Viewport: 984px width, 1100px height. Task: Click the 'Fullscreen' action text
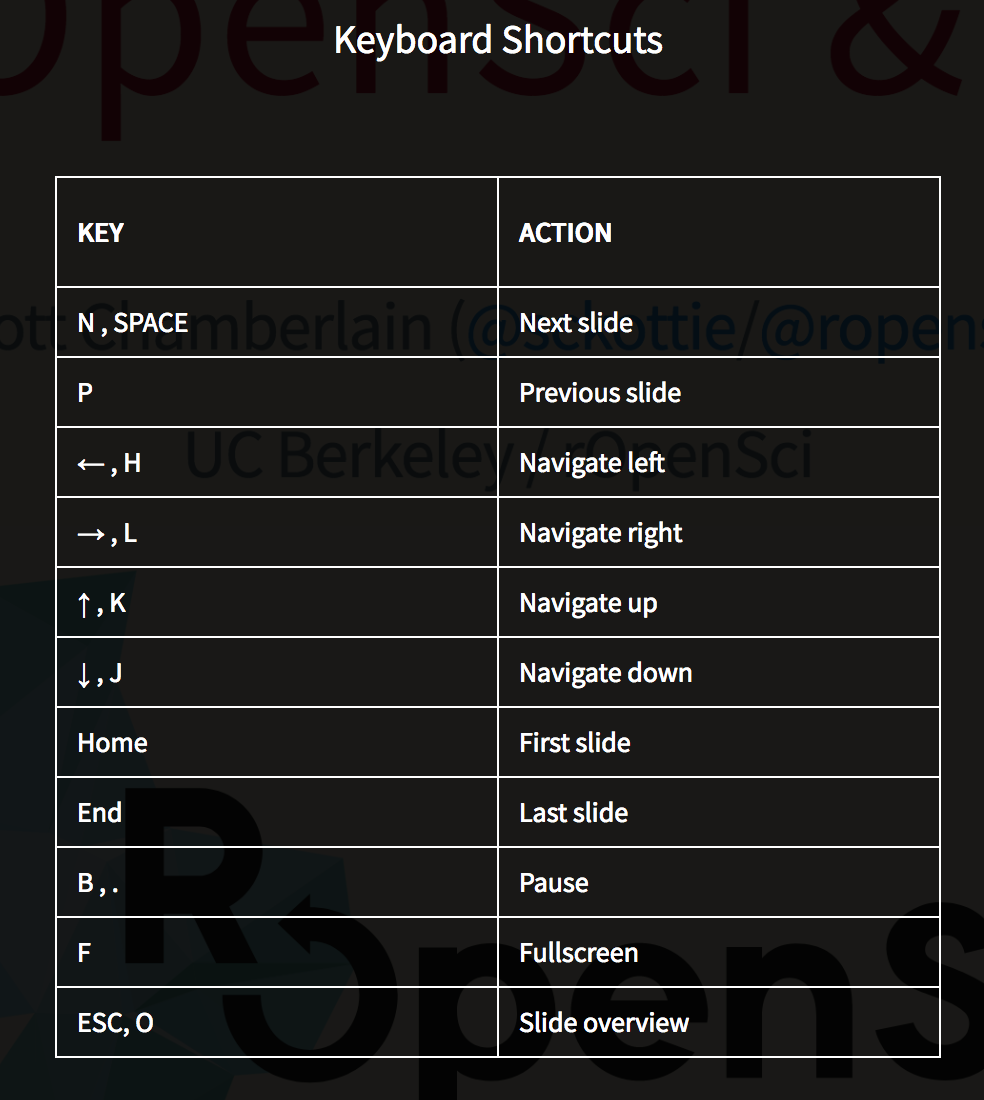(579, 953)
